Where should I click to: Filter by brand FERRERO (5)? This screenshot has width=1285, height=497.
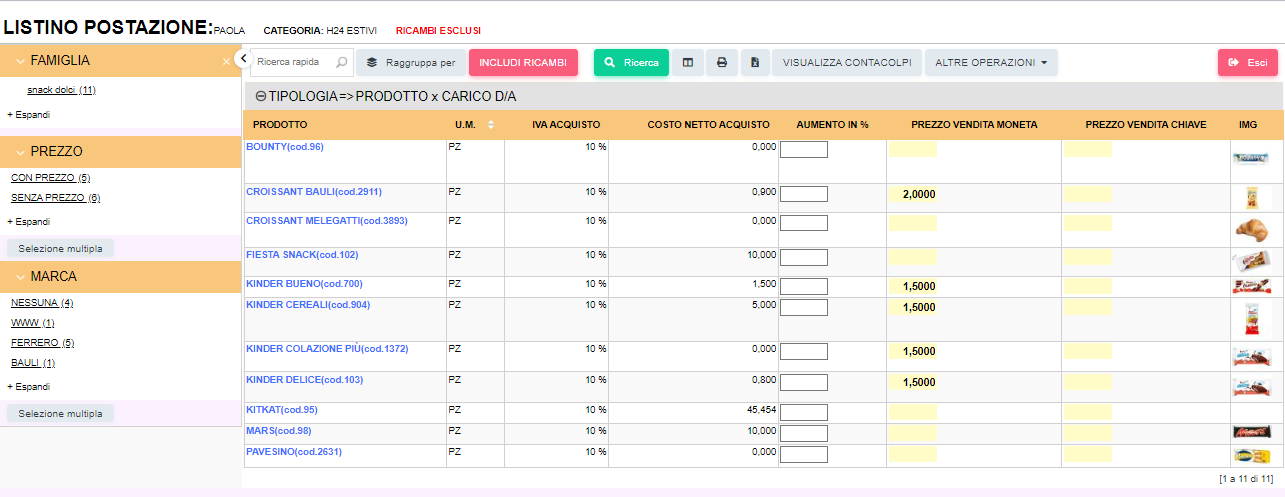[x=43, y=343]
